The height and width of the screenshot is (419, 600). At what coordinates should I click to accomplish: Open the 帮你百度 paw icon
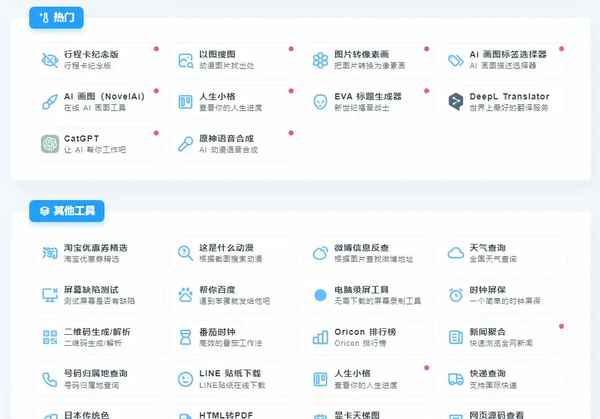point(186,295)
